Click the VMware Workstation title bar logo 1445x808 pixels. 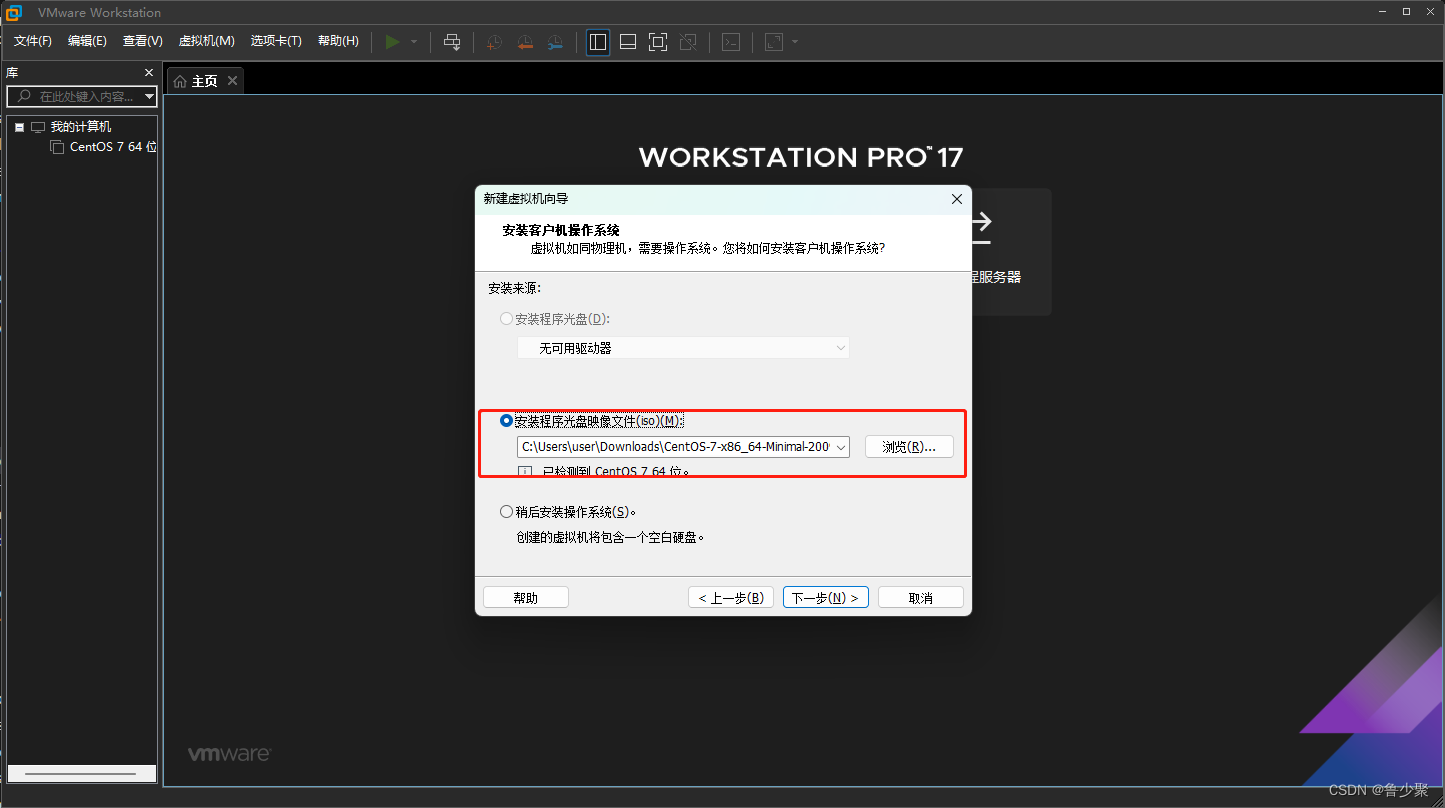point(14,12)
